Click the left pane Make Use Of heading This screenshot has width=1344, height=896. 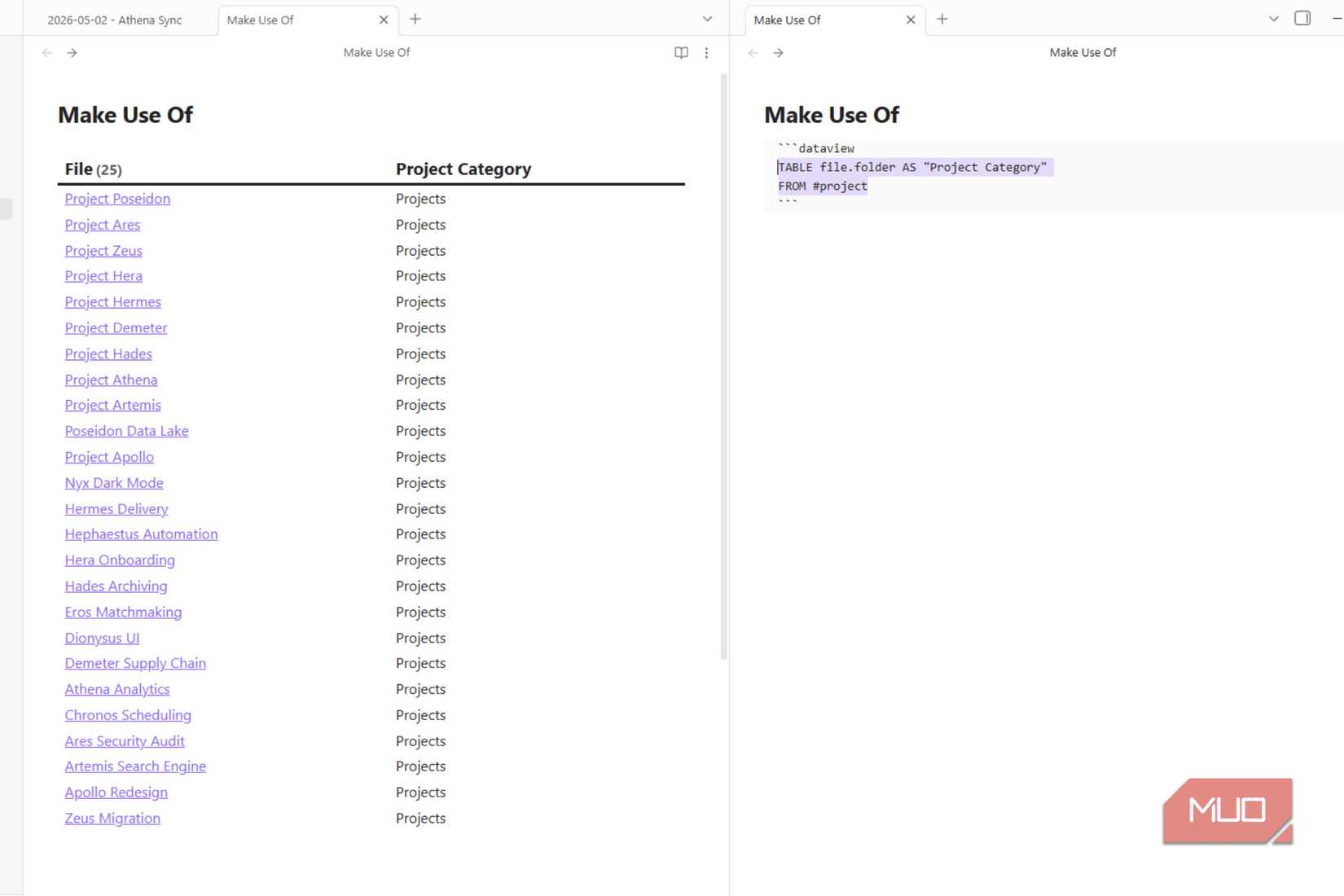coord(125,115)
